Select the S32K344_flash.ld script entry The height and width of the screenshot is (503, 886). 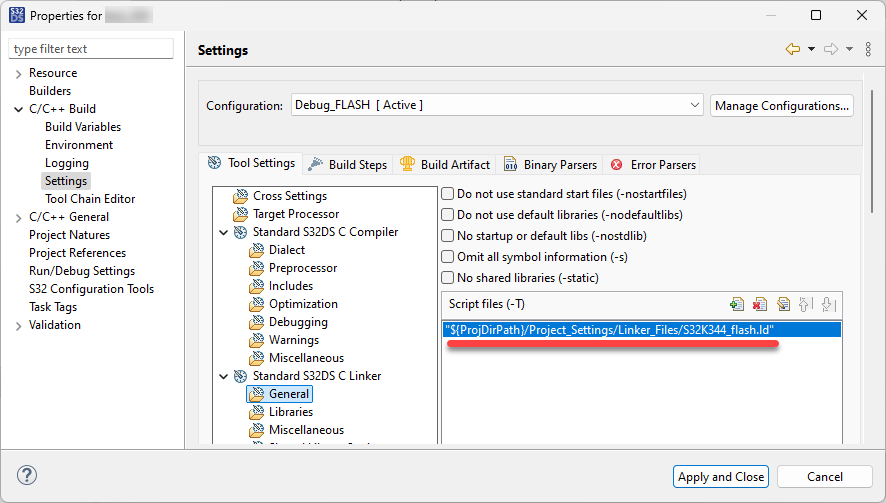(641, 329)
